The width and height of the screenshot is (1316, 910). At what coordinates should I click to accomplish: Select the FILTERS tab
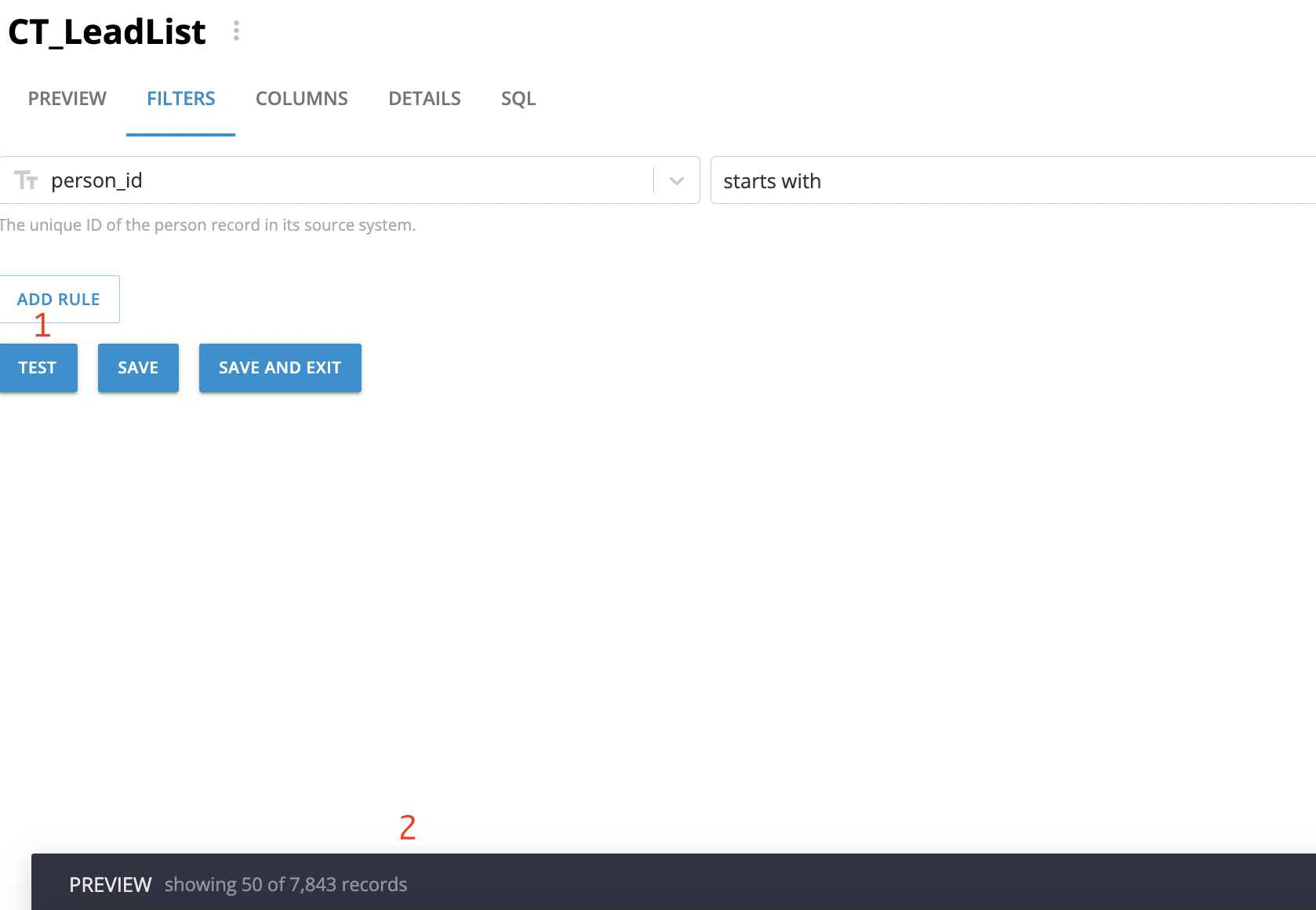[x=181, y=99]
